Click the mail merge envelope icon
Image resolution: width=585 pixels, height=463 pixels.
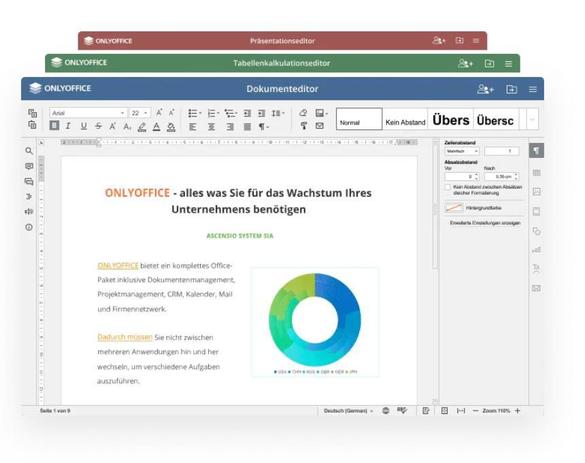tap(319, 126)
